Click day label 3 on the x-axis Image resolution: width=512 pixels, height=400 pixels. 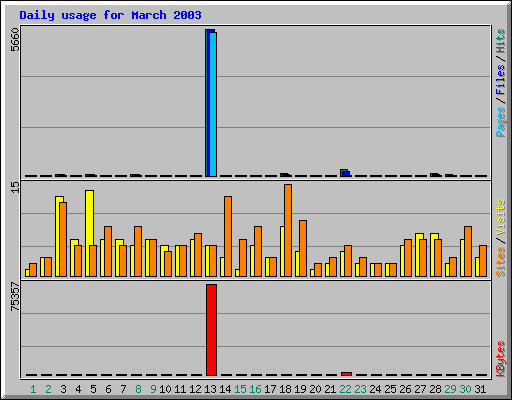click(63, 389)
